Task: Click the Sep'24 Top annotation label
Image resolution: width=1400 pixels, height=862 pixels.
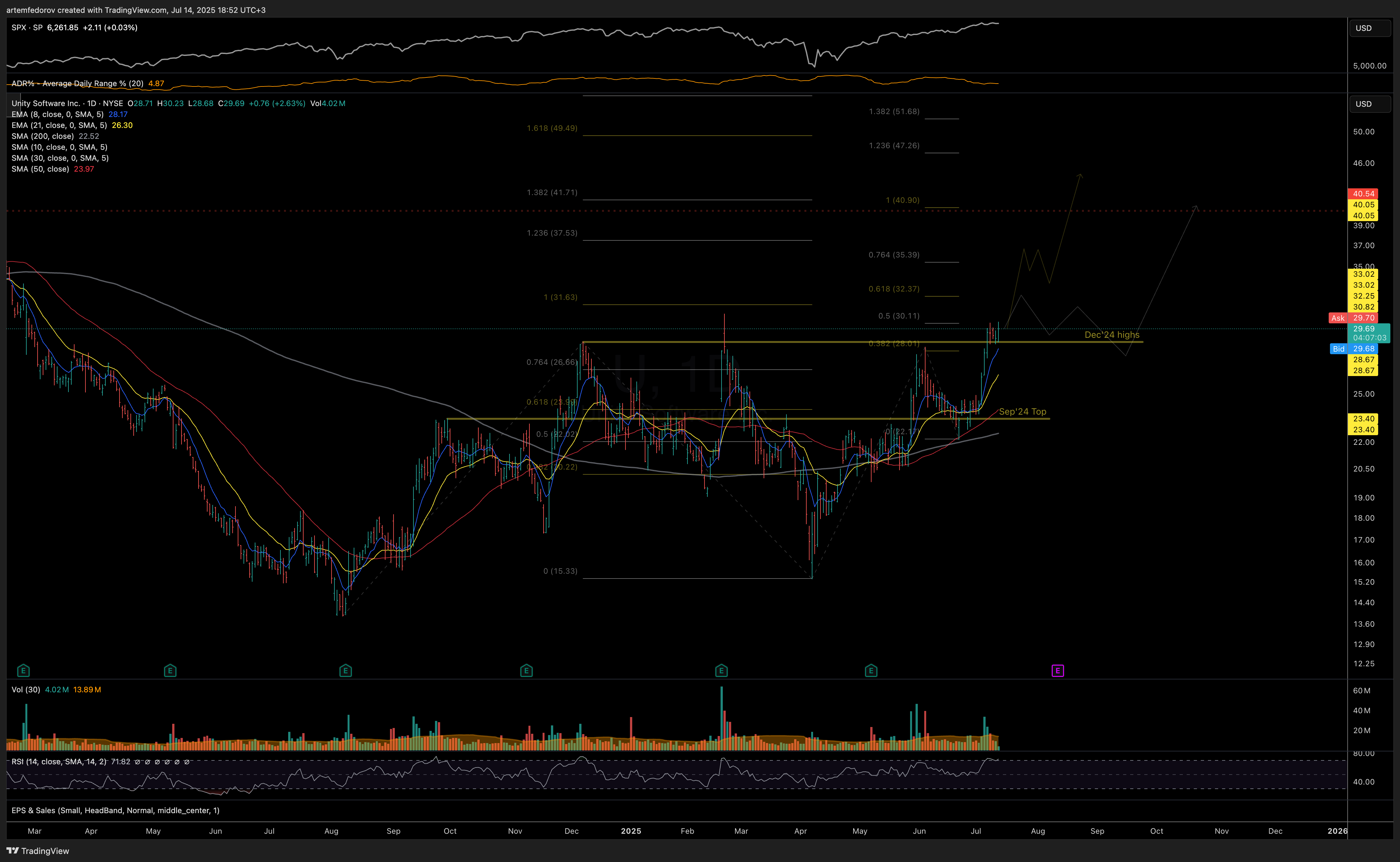Action: [x=1022, y=412]
